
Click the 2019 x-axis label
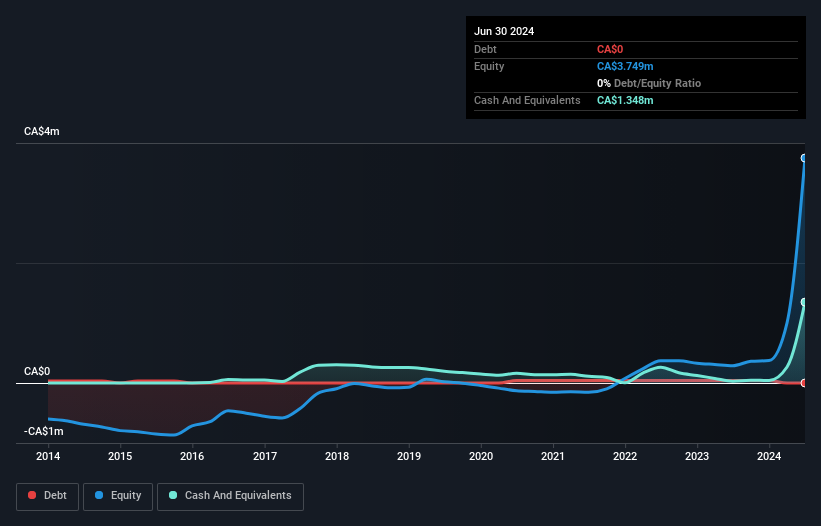point(409,456)
